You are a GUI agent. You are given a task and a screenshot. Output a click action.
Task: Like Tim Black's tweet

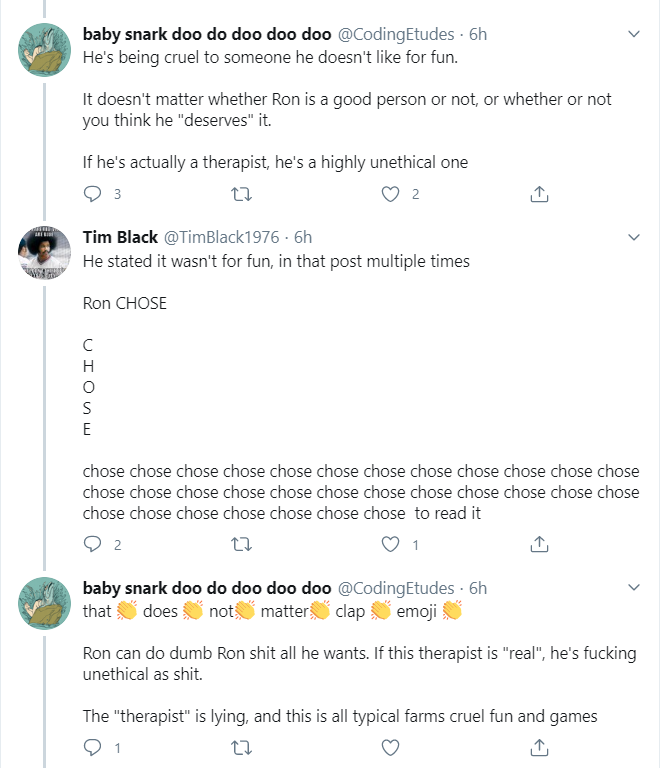pos(390,544)
